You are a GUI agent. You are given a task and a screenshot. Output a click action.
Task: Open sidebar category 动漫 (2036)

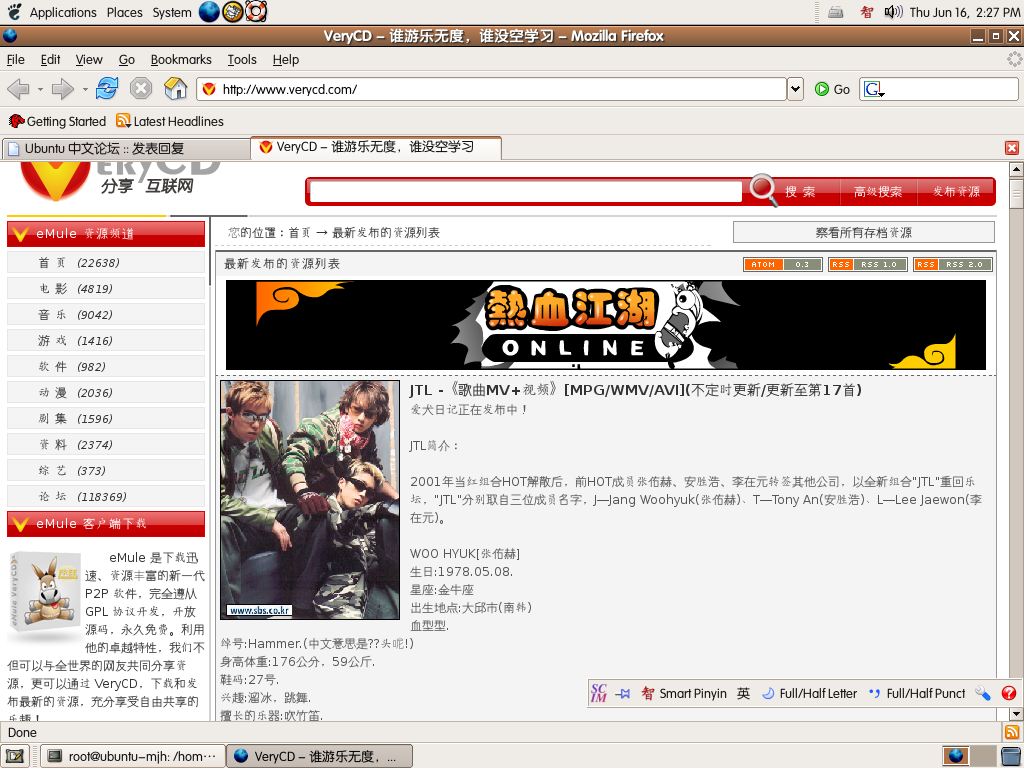106,392
